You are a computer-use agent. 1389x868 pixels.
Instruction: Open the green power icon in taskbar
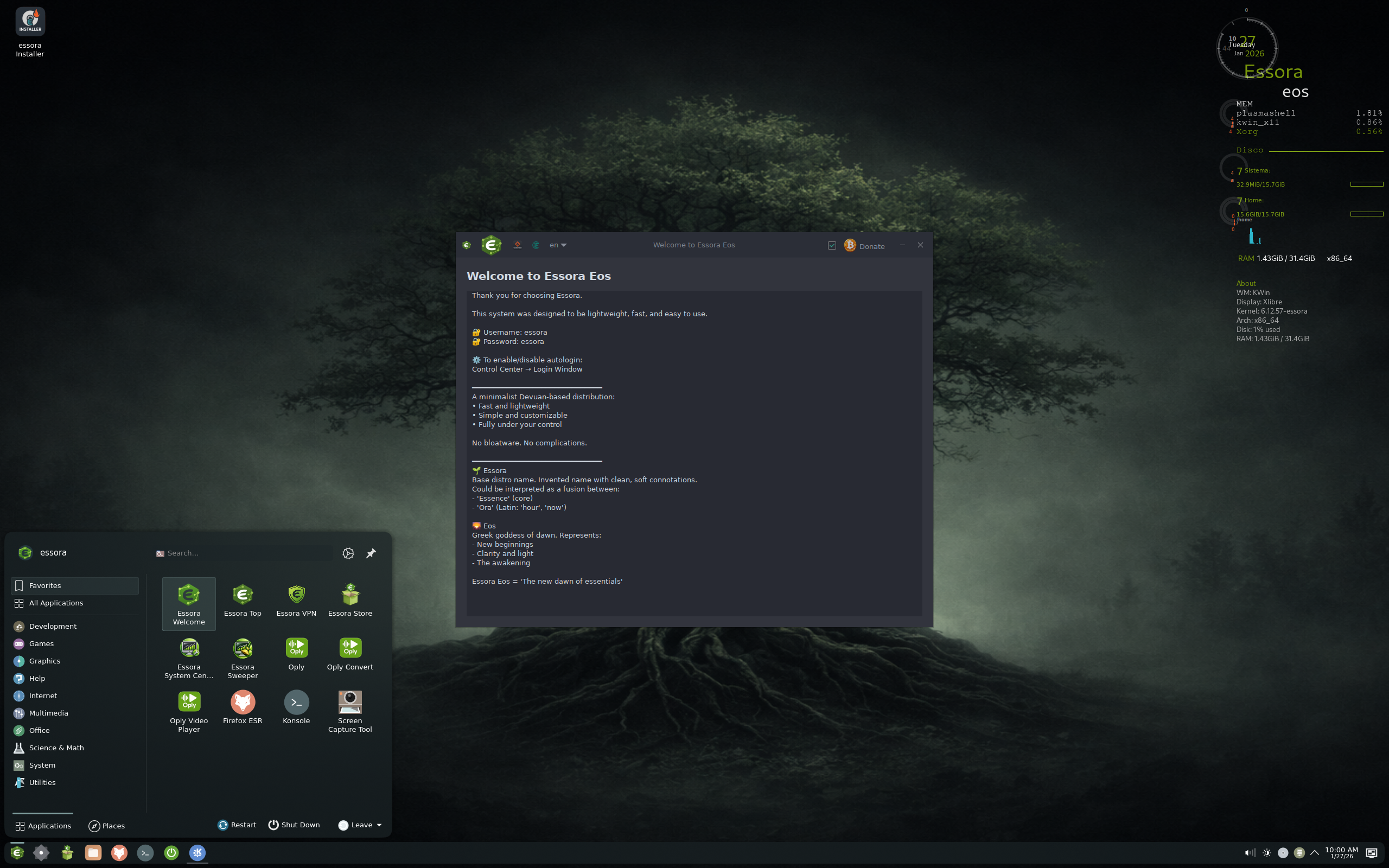coord(171,852)
